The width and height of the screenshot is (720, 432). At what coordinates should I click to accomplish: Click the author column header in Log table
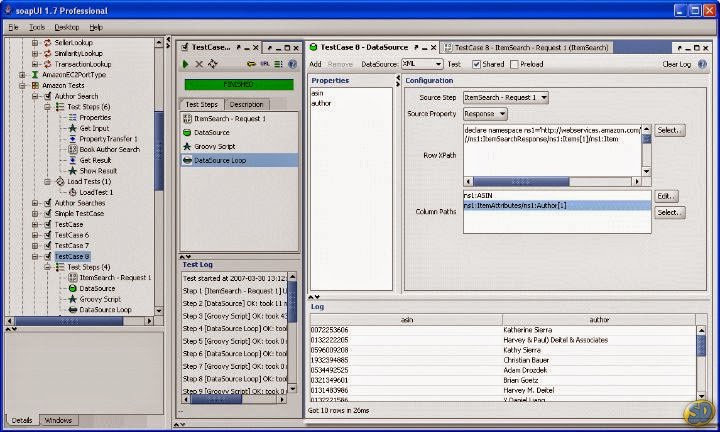coord(599,320)
